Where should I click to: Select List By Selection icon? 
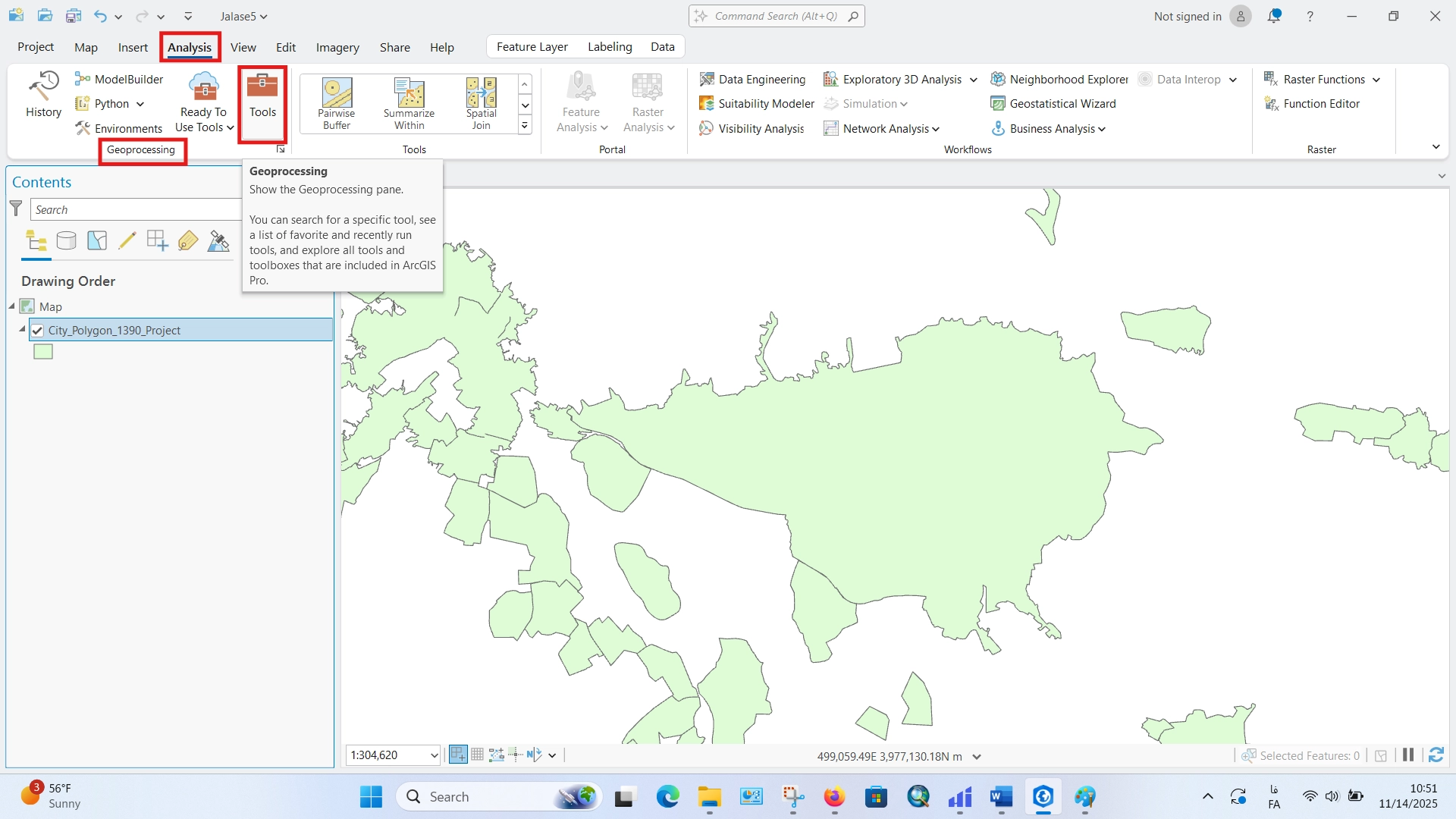pyautogui.click(x=97, y=240)
